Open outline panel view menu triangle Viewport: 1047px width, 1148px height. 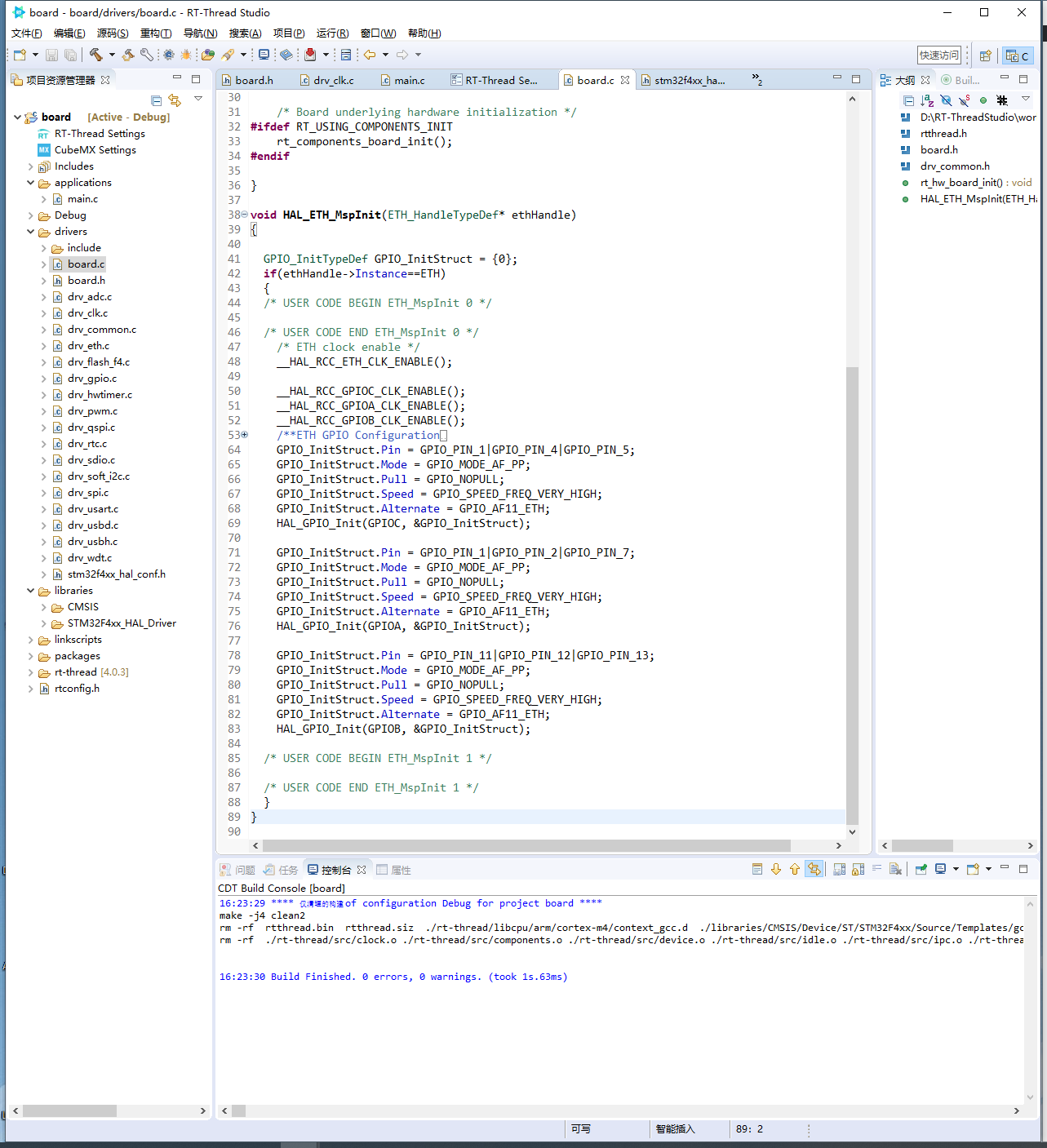click(x=1026, y=99)
